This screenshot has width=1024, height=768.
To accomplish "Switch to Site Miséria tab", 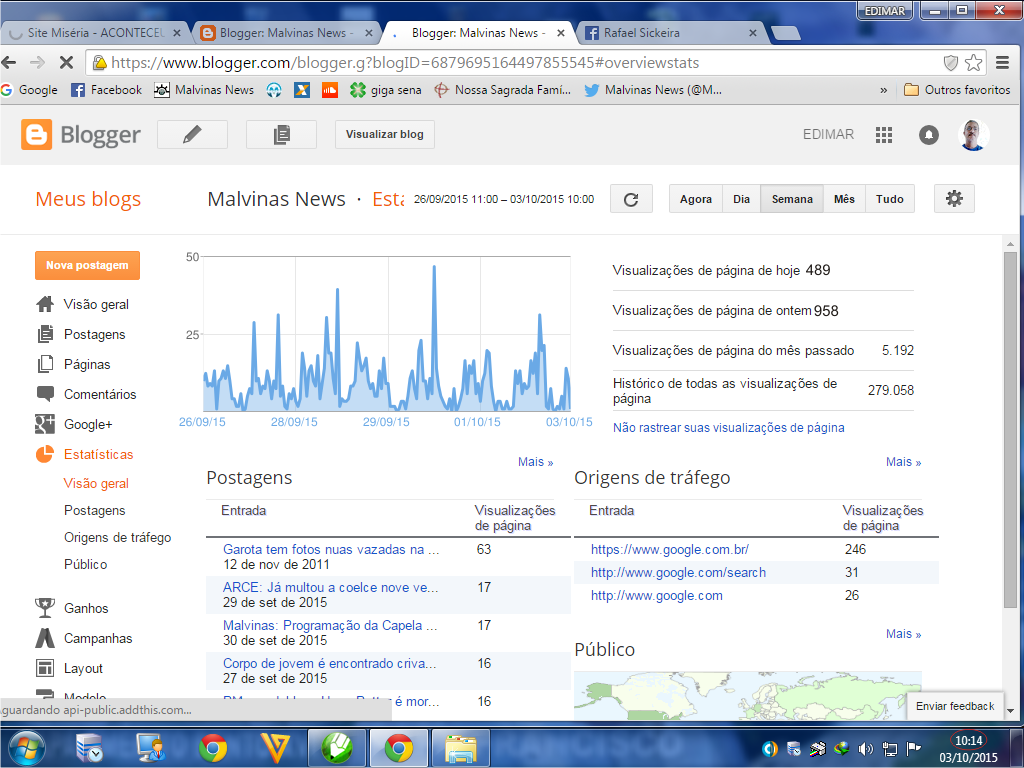I will click(95, 33).
